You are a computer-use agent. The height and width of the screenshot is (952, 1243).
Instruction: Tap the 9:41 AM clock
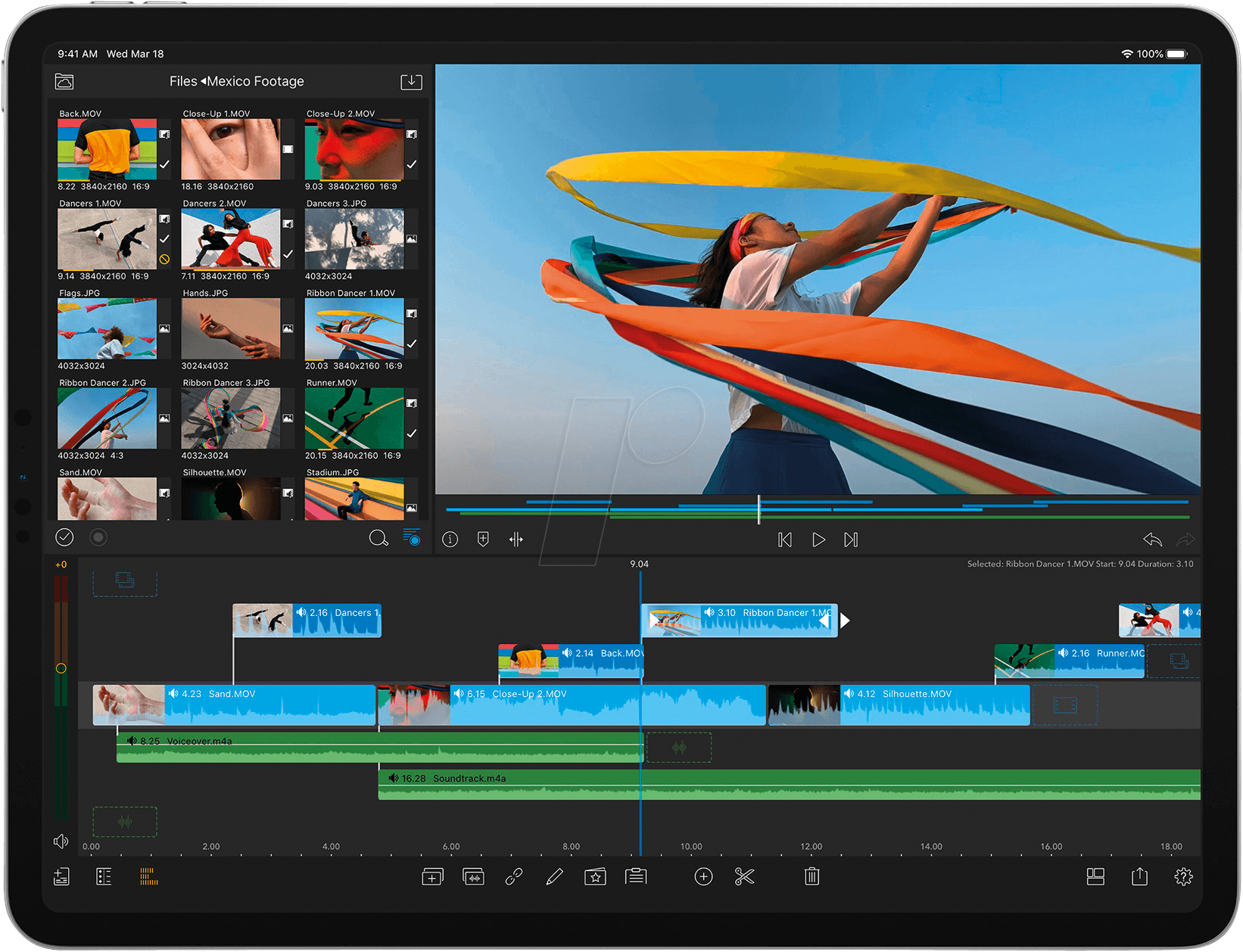pos(77,54)
